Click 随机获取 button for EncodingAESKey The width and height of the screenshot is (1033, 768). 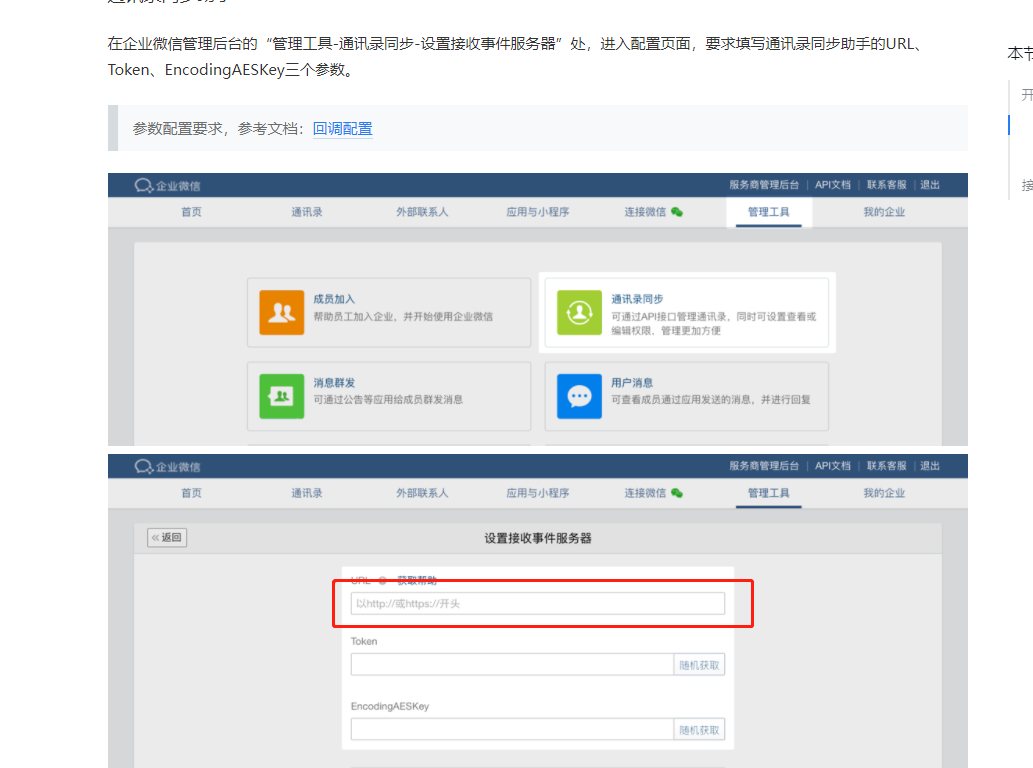click(699, 730)
